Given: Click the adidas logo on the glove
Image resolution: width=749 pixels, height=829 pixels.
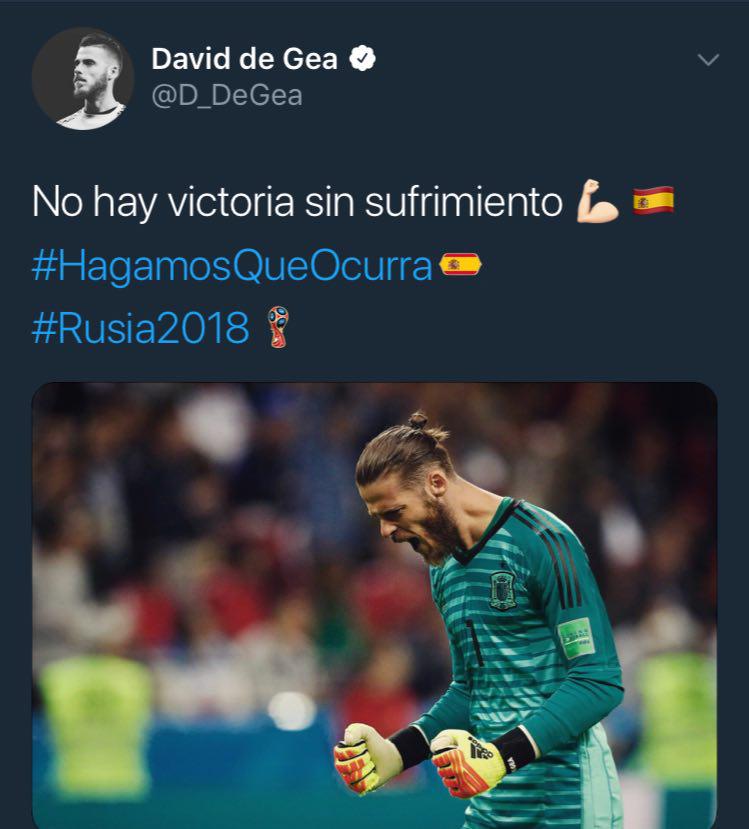Looking at the screenshot, I should click(x=480, y=747).
